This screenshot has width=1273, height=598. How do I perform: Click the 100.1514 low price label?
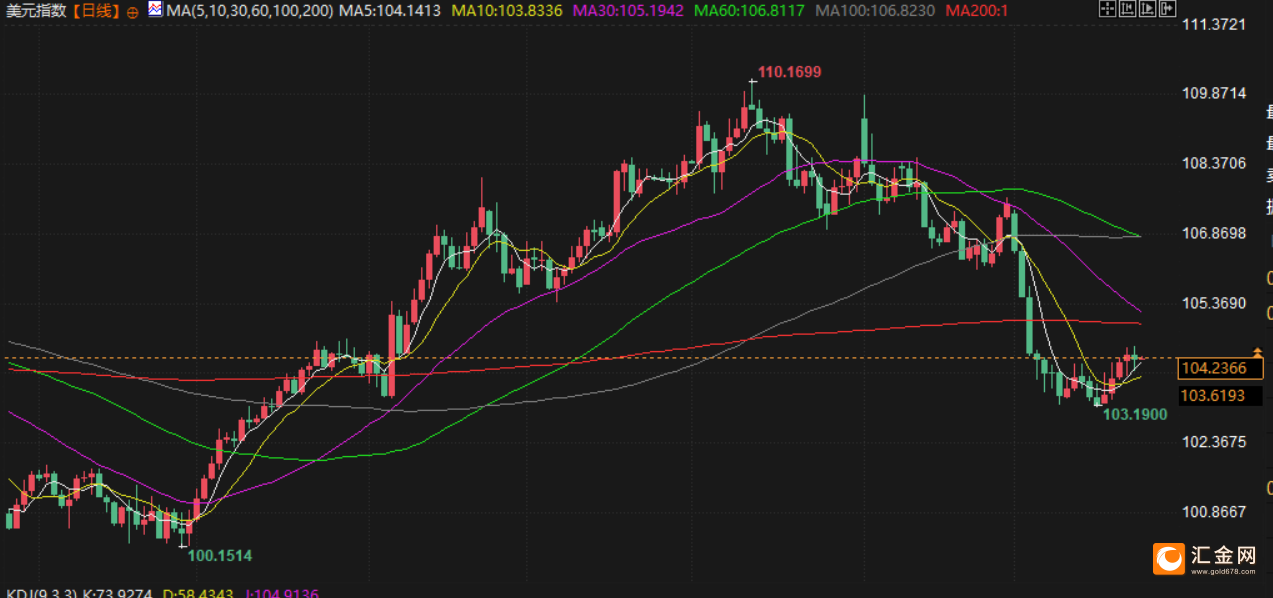coord(220,555)
